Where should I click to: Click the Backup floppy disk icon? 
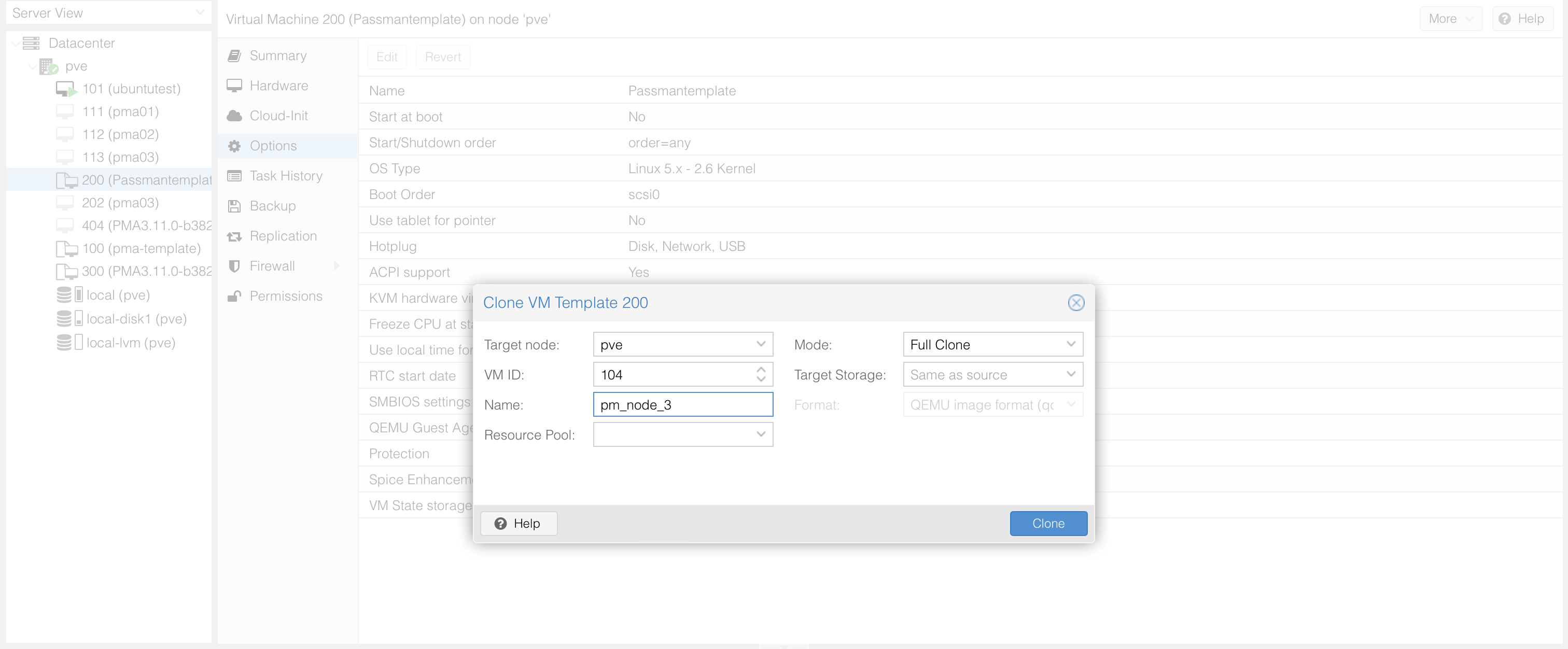click(234, 206)
